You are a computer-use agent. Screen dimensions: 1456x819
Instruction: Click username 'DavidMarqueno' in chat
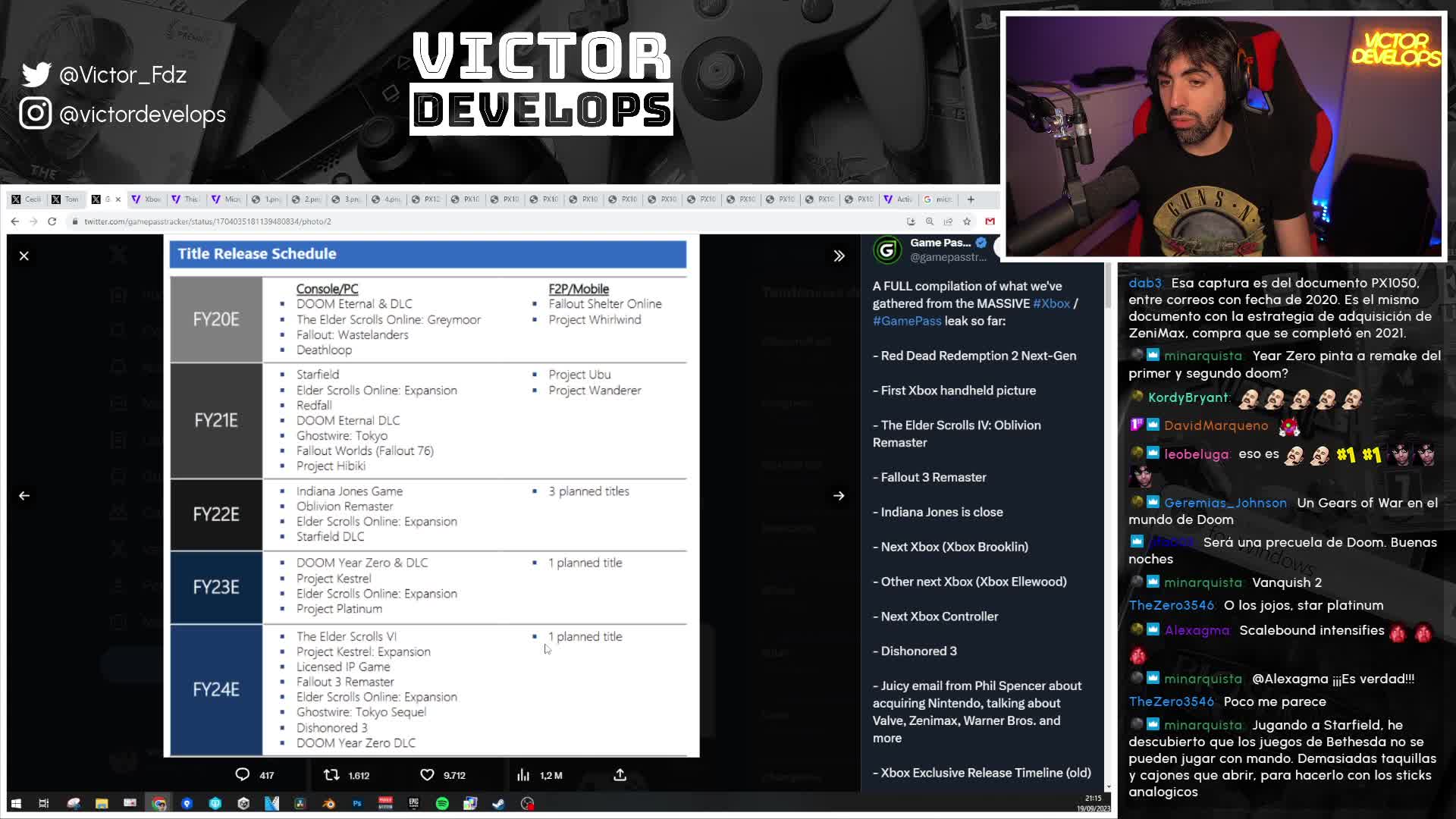click(x=1216, y=425)
